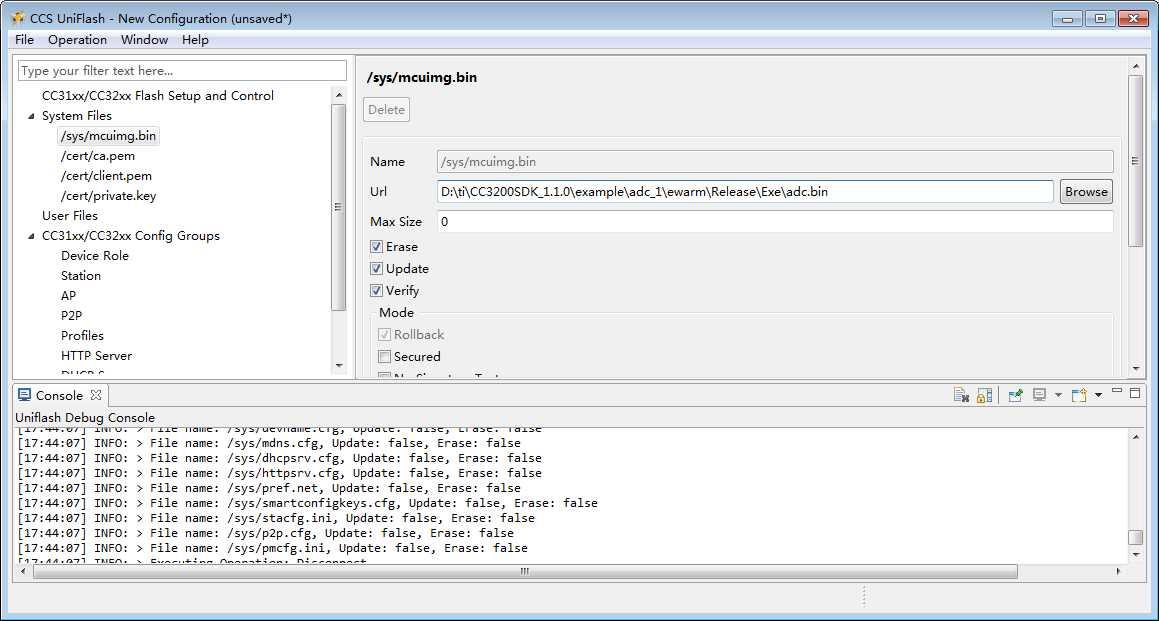Screen dimensions: 1159x621
Task: Click console vertical scroll up arrow
Action: point(1136,437)
